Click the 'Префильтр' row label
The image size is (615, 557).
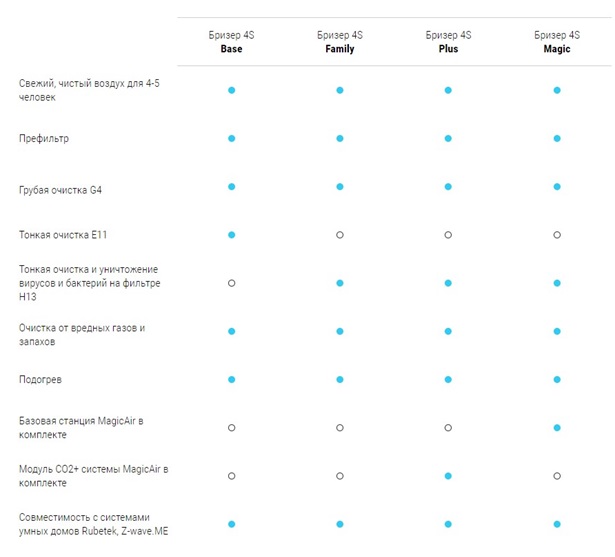[x=44, y=138]
